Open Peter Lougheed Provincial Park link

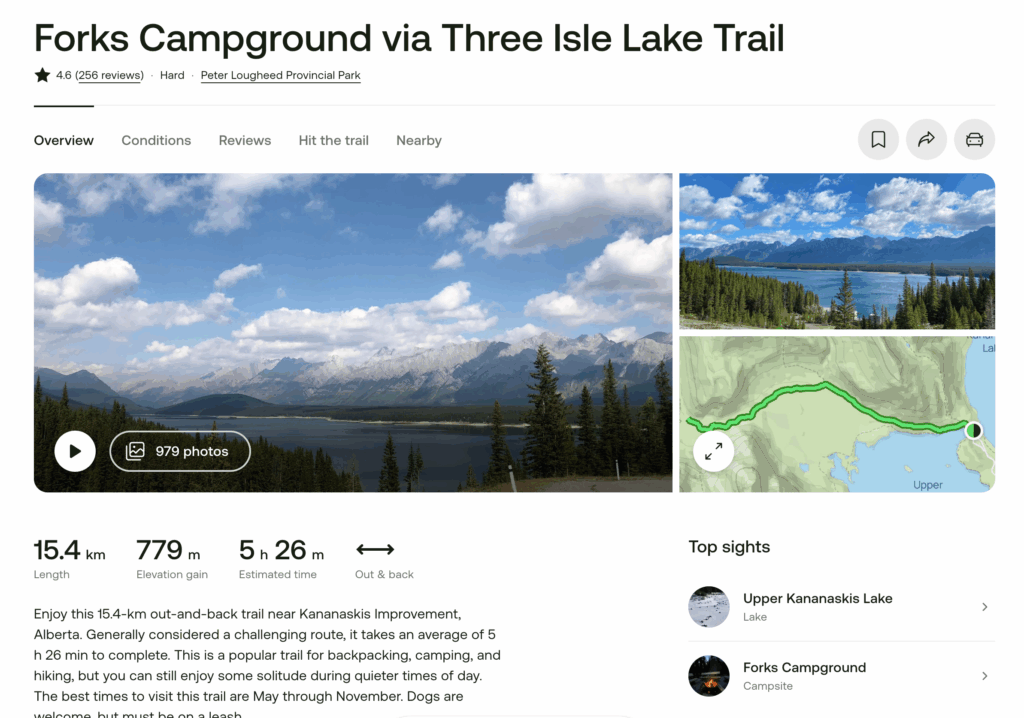click(x=281, y=75)
